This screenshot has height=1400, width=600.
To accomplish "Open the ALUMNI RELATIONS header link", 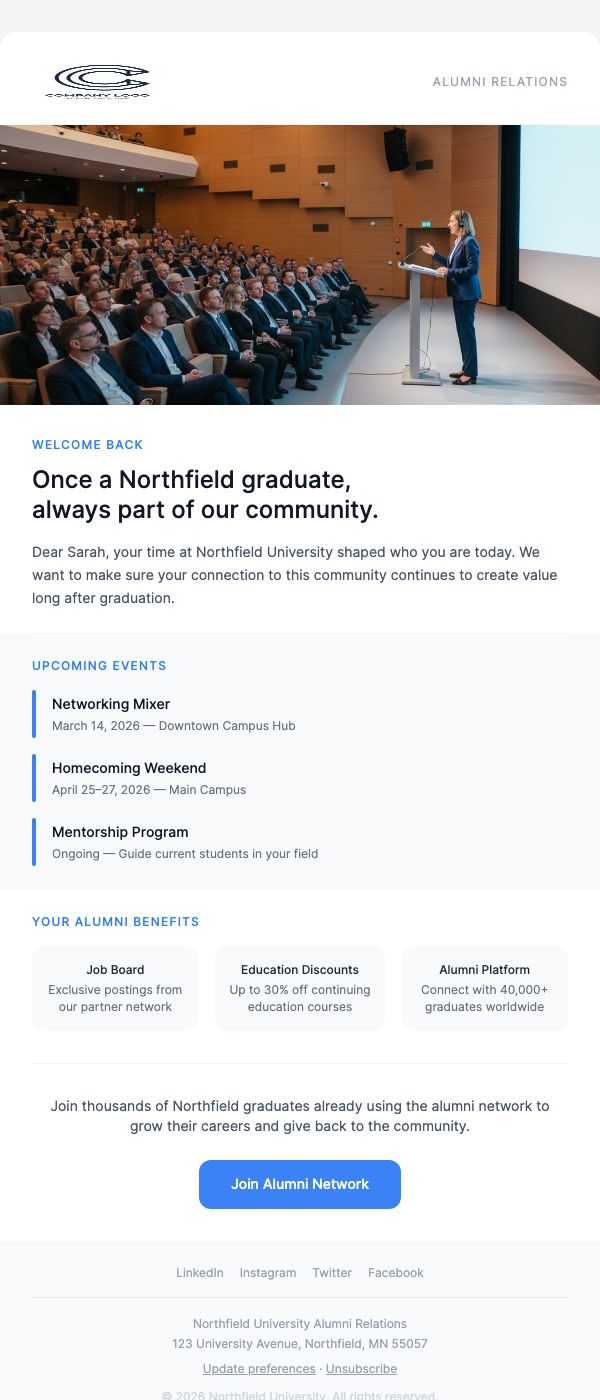I will 500,82.
